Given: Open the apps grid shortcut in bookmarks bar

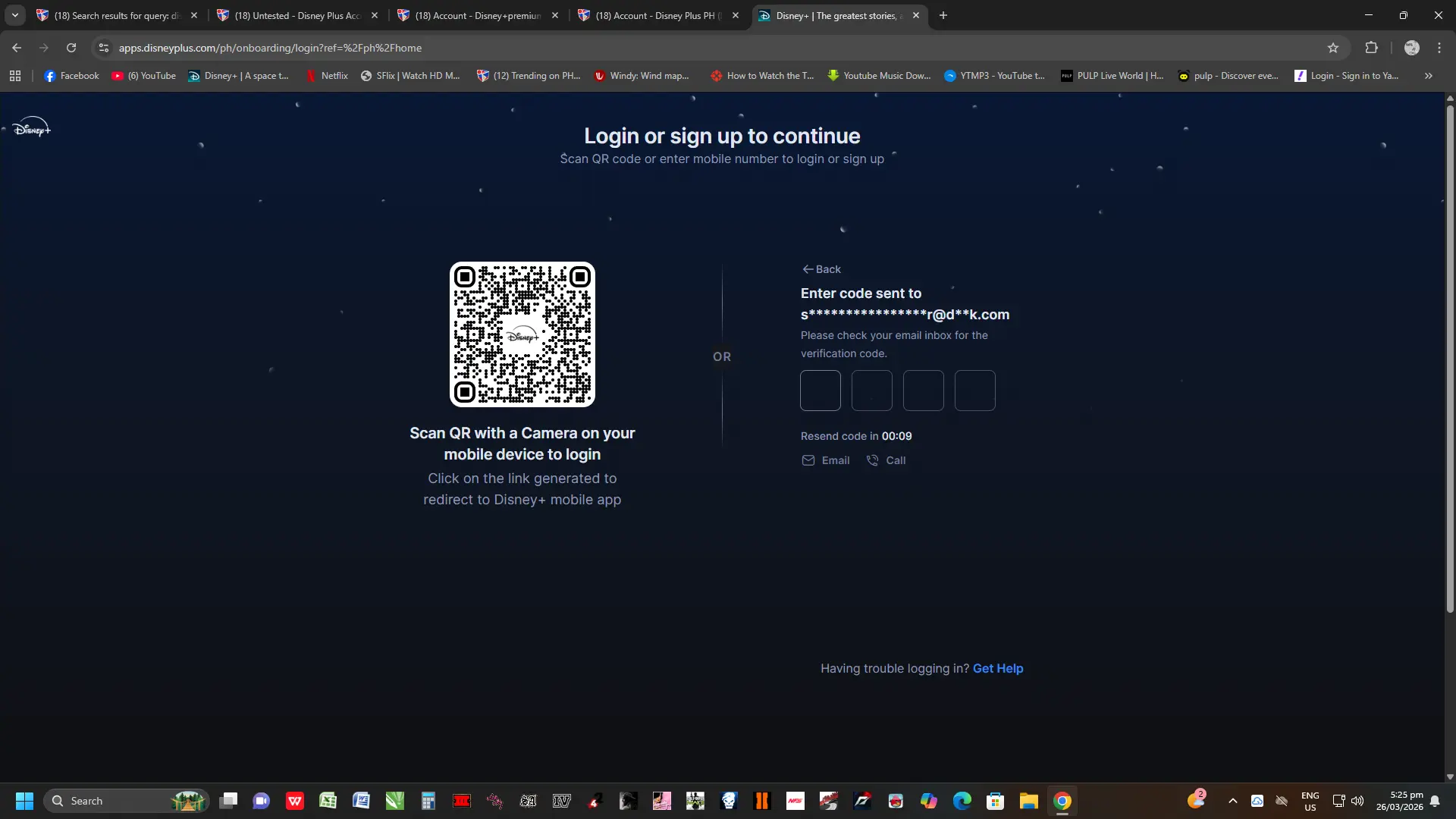Looking at the screenshot, I should click(15, 76).
